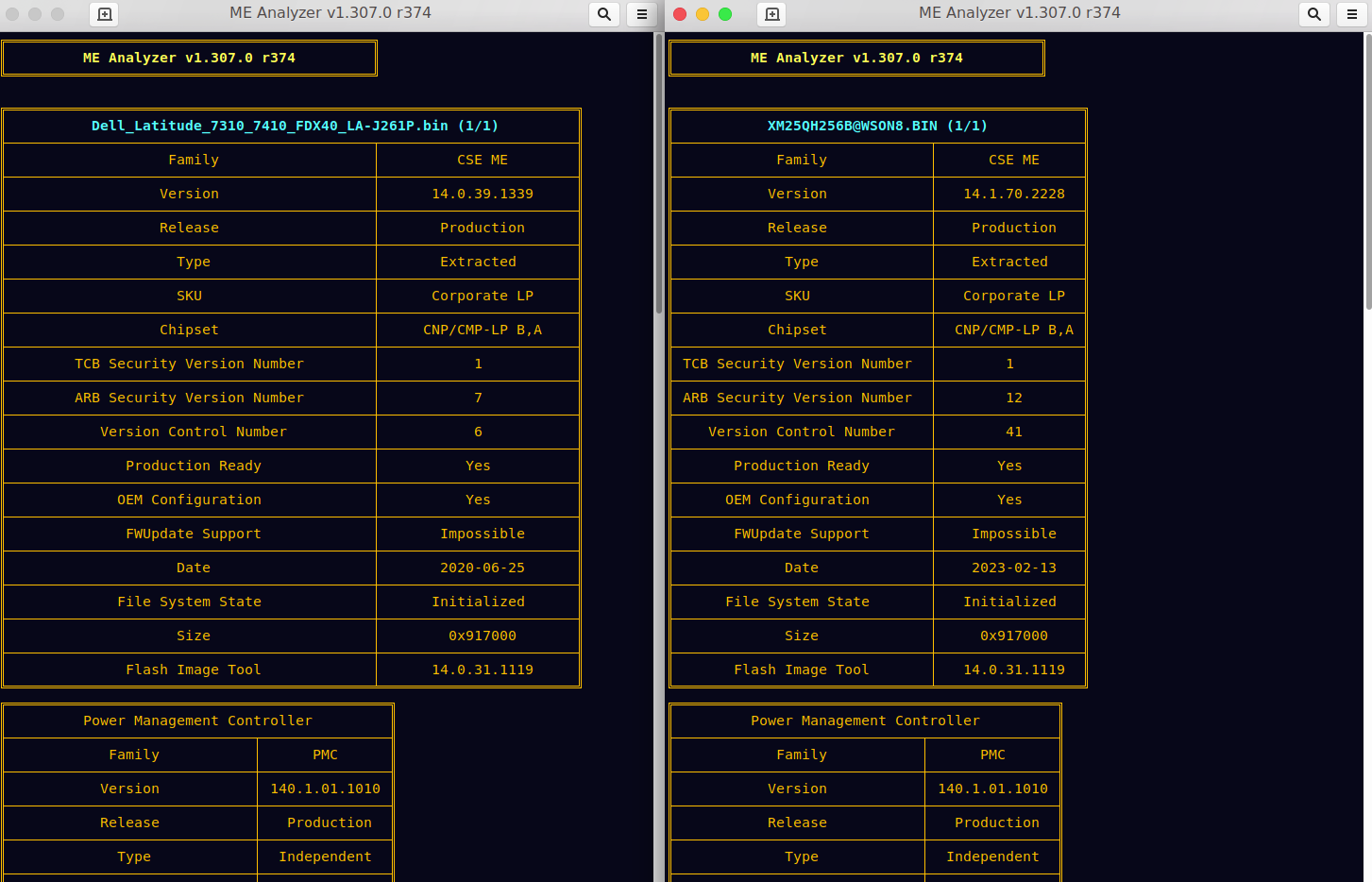Click the left window's vertical scrollbar thumb
Image resolution: width=1372 pixels, height=882 pixels.
click(658, 175)
